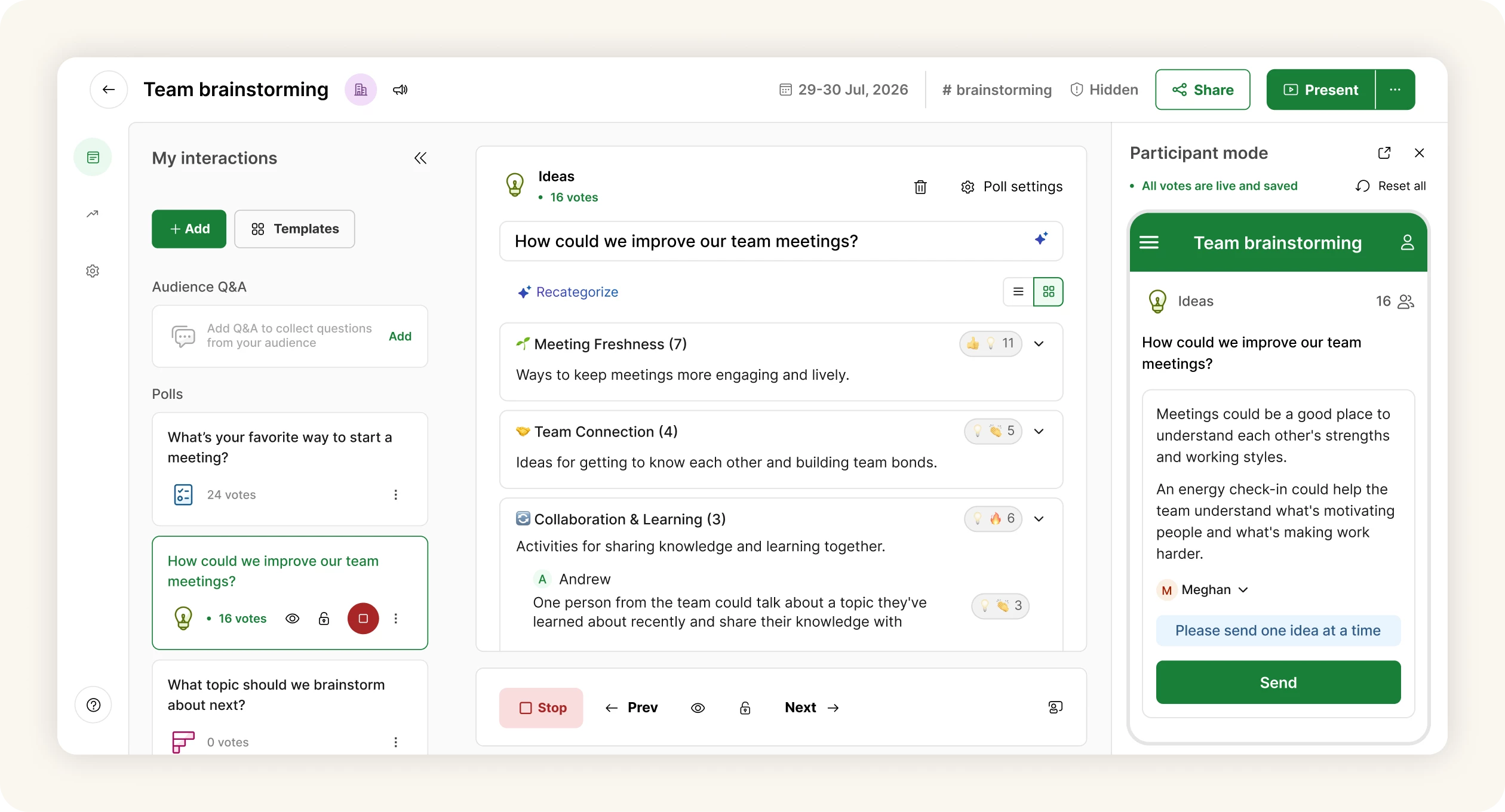Stop the poll with red circular button

tap(363, 619)
